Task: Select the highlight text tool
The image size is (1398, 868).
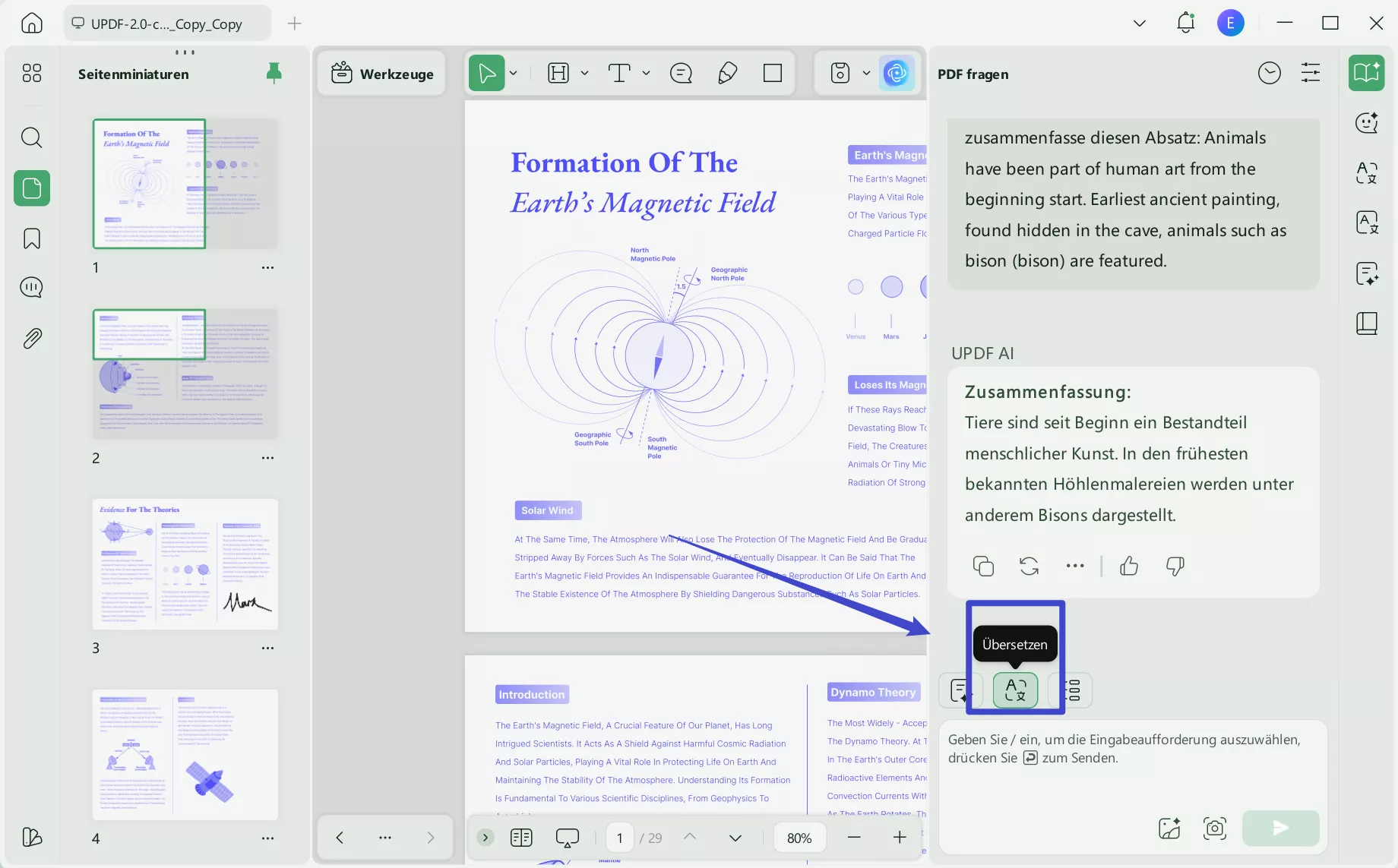Action: pyautogui.click(x=558, y=73)
